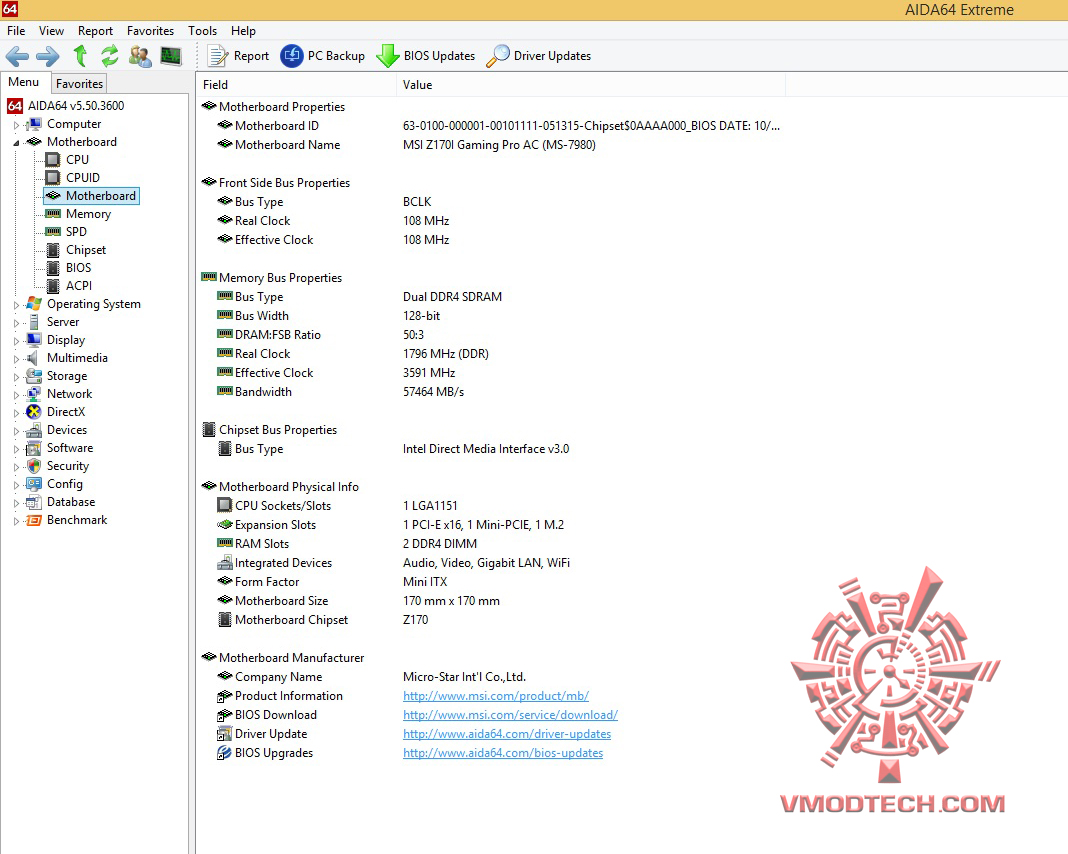Click the Security shield icon
This screenshot has height=854, width=1068.
(x=34, y=466)
